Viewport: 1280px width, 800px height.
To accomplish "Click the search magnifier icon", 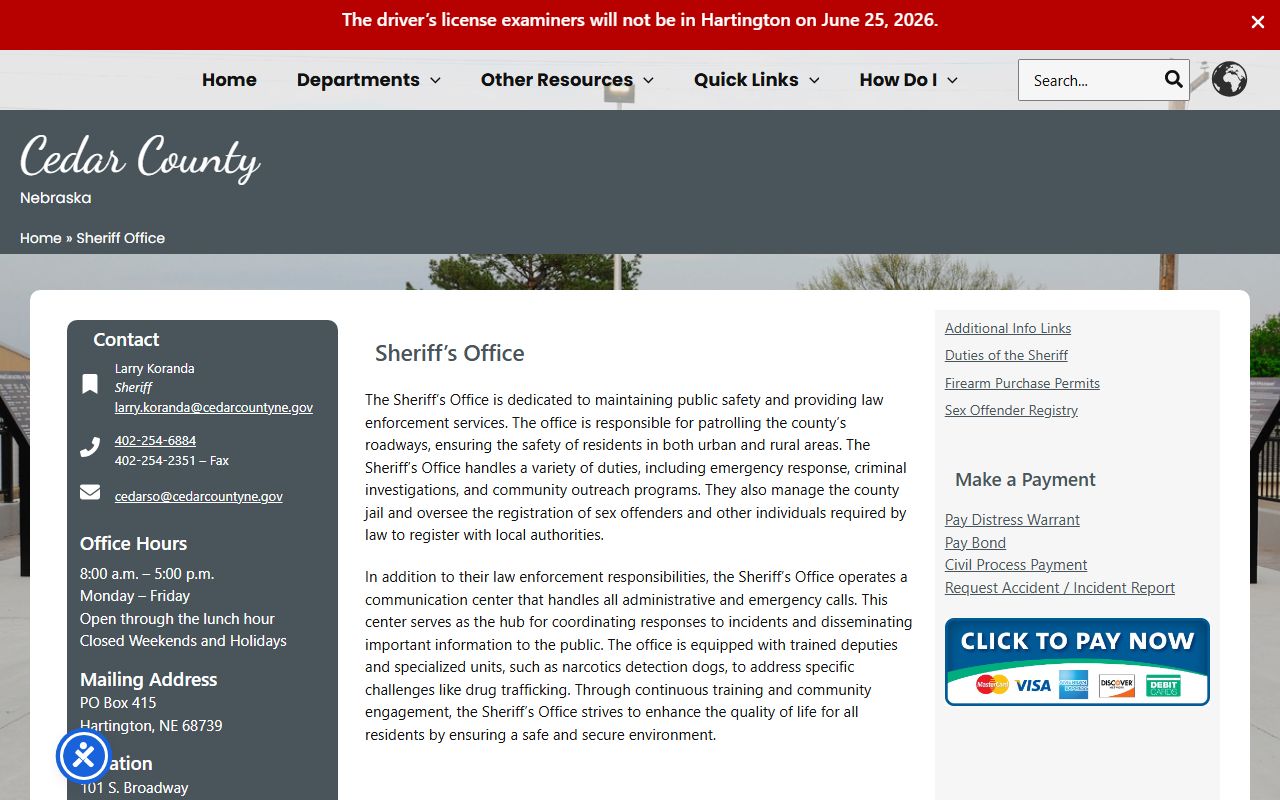I will [x=1173, y=79].
